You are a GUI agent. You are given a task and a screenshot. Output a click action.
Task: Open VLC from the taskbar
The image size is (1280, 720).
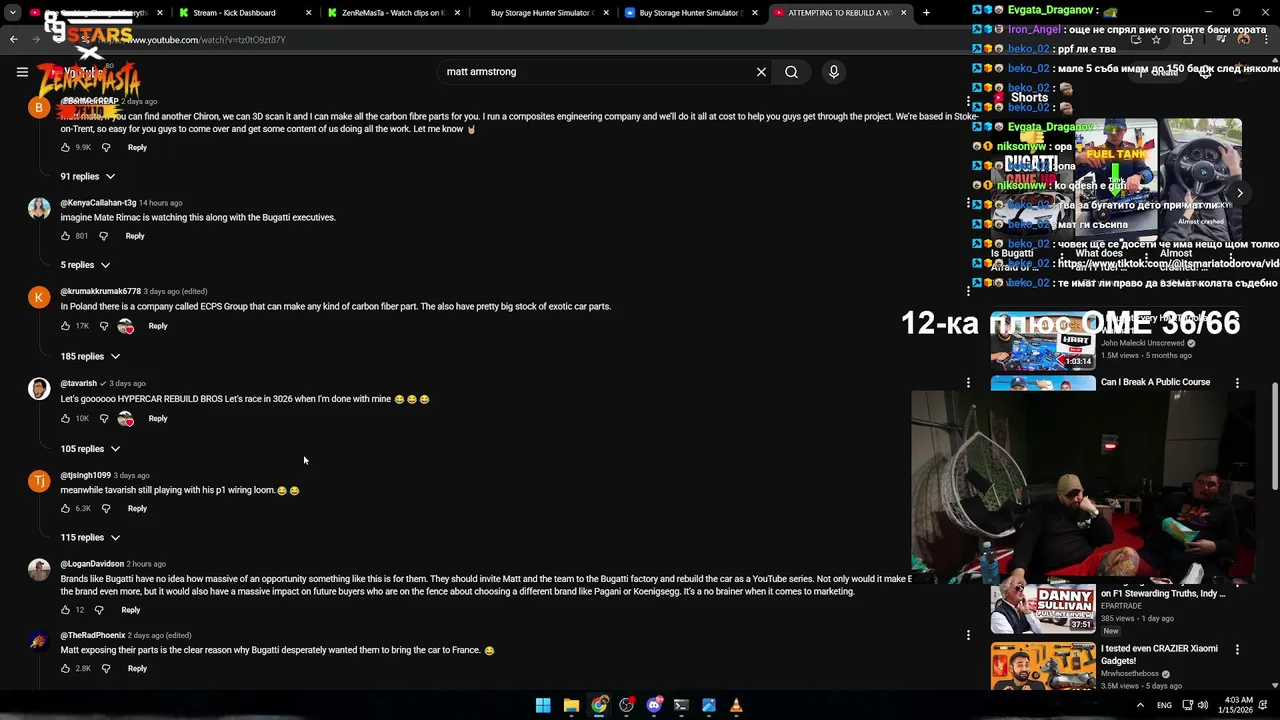[736, 705]
